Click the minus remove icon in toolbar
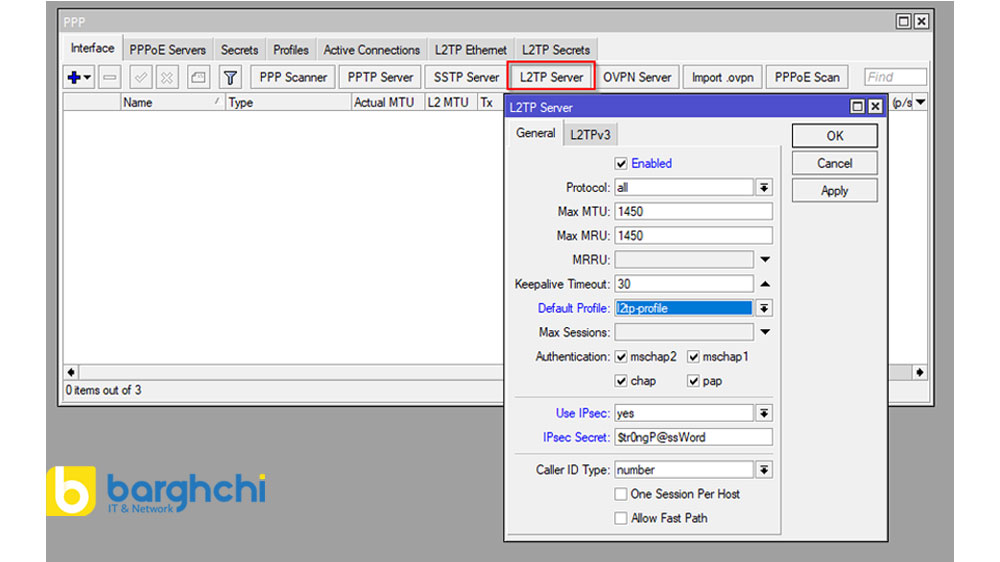1000x562 pixels. [110, 77]
